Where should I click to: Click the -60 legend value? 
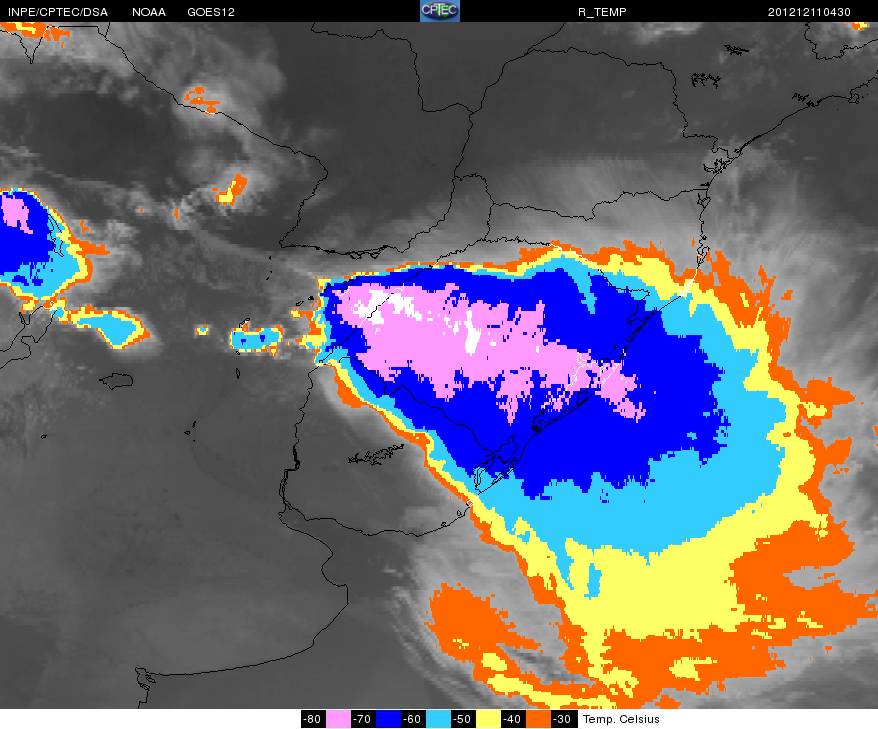413,719
